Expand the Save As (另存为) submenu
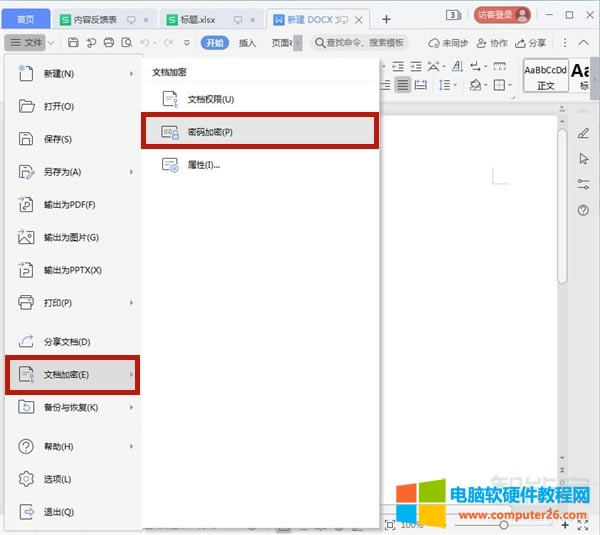The image size is (600, 535). (x=72, y=172)
